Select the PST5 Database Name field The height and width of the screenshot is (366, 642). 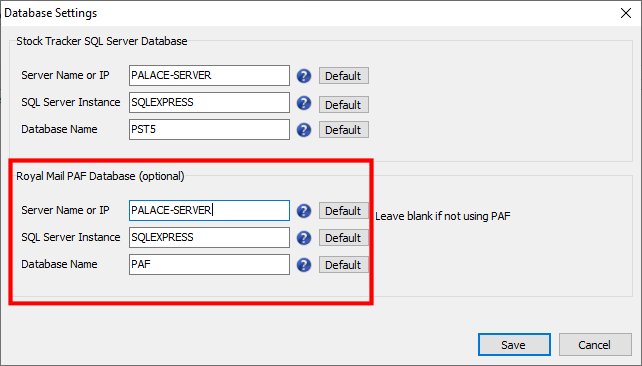[x=209, y=129]
